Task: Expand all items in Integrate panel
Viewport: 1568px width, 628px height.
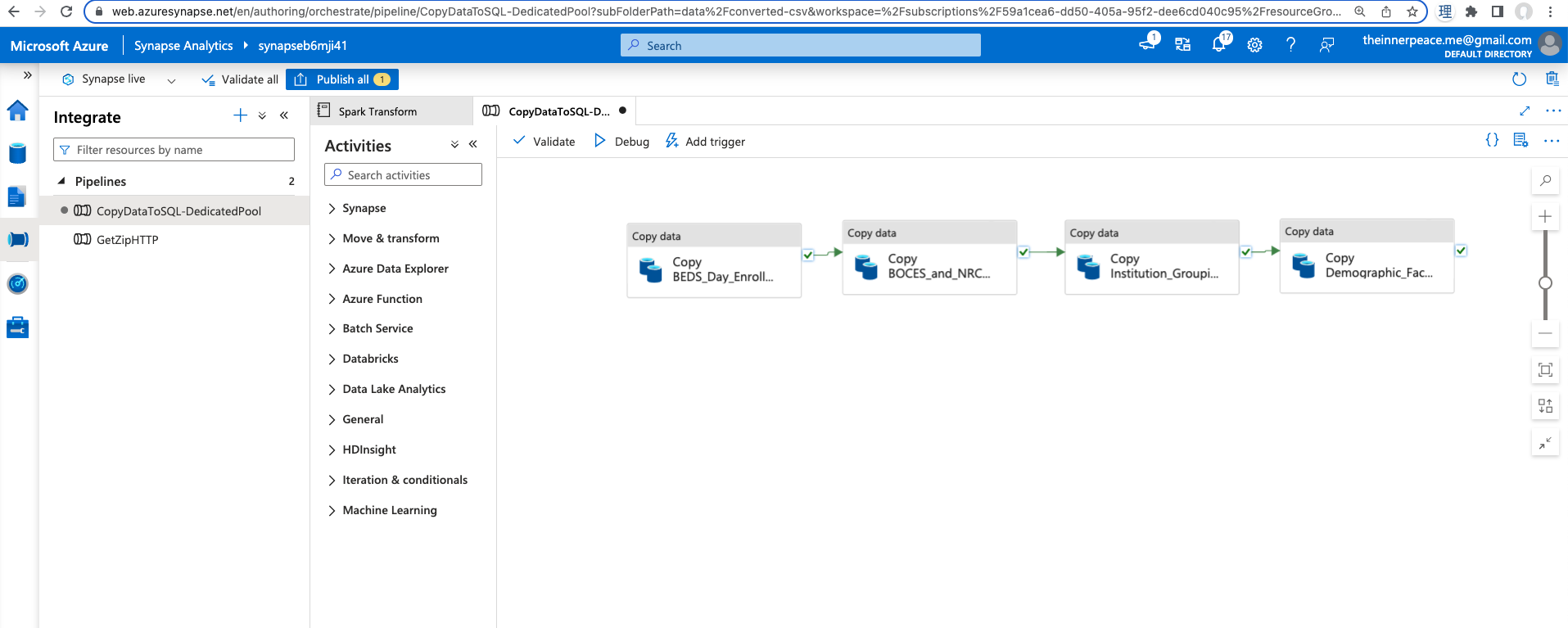Action: click(262, 116)
